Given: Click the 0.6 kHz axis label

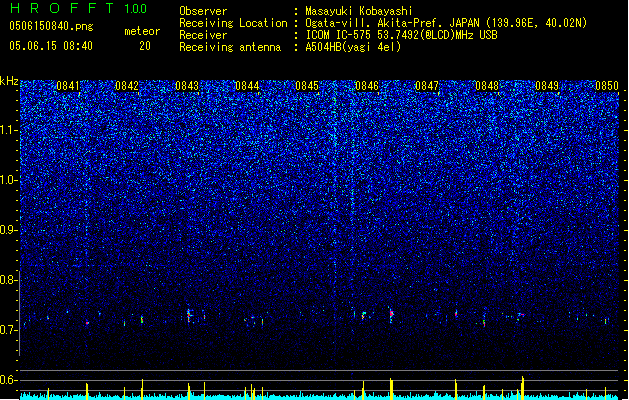Looking at the screenshot, I should click(x=9, y=380).
